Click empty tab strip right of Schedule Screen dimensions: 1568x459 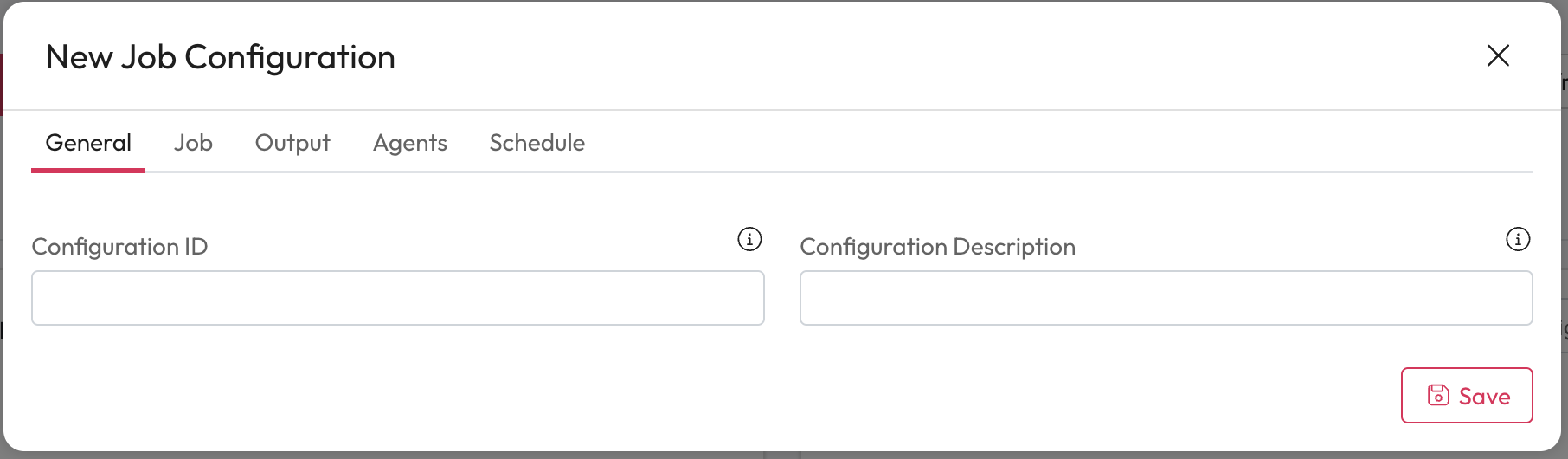pyautogui.click(x=1038, y=143)
